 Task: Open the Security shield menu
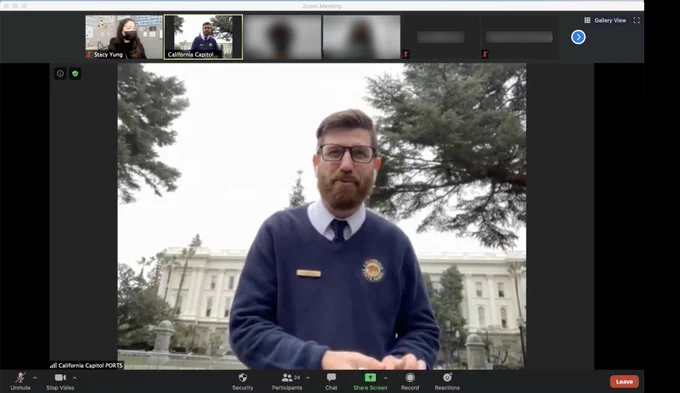(x=242, y=382)
